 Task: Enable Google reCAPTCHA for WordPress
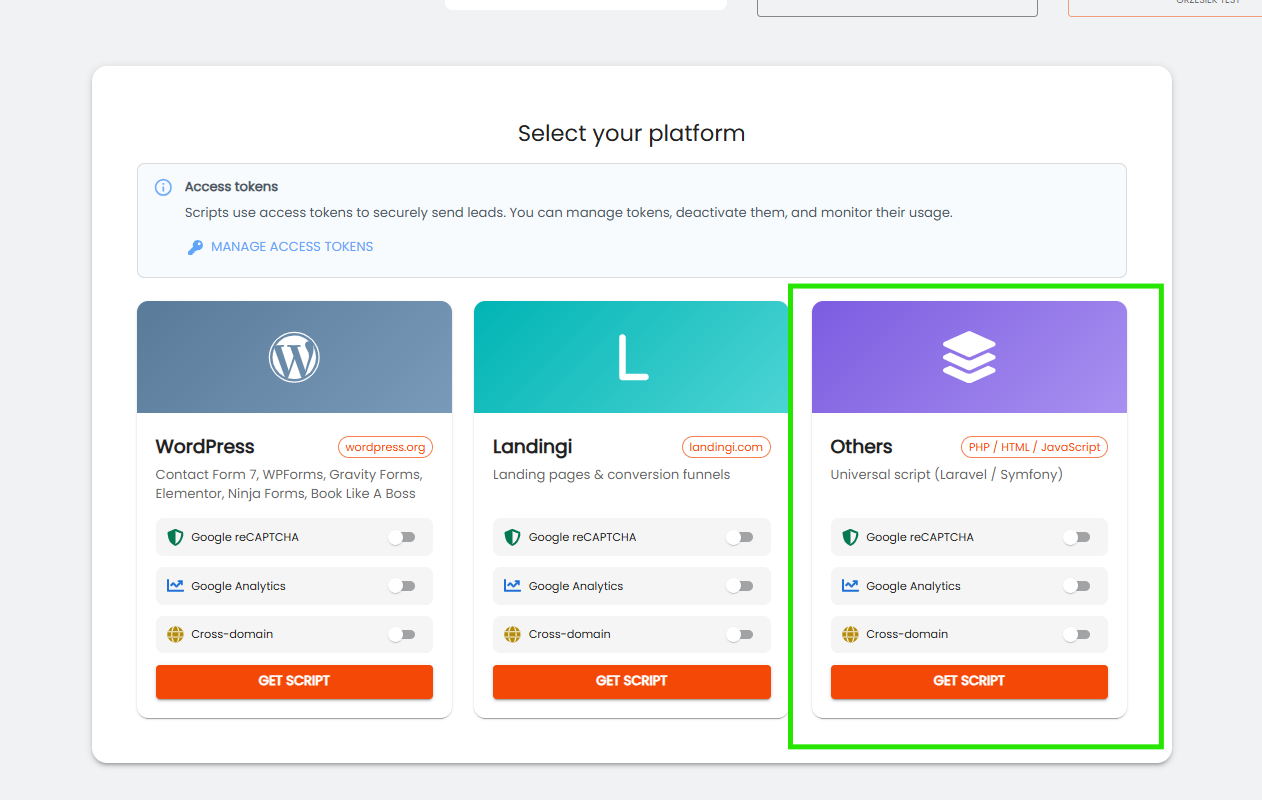[401, 537]
